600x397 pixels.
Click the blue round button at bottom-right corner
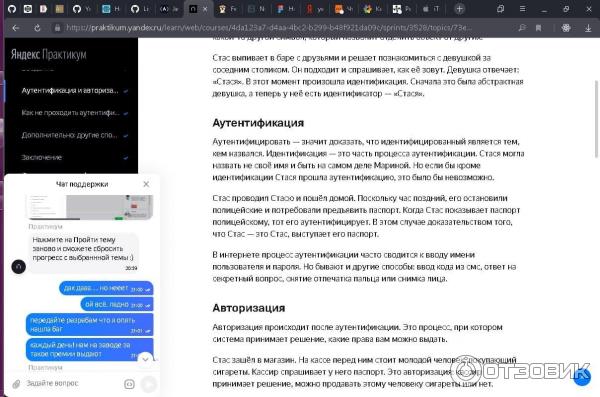[582, 377]
